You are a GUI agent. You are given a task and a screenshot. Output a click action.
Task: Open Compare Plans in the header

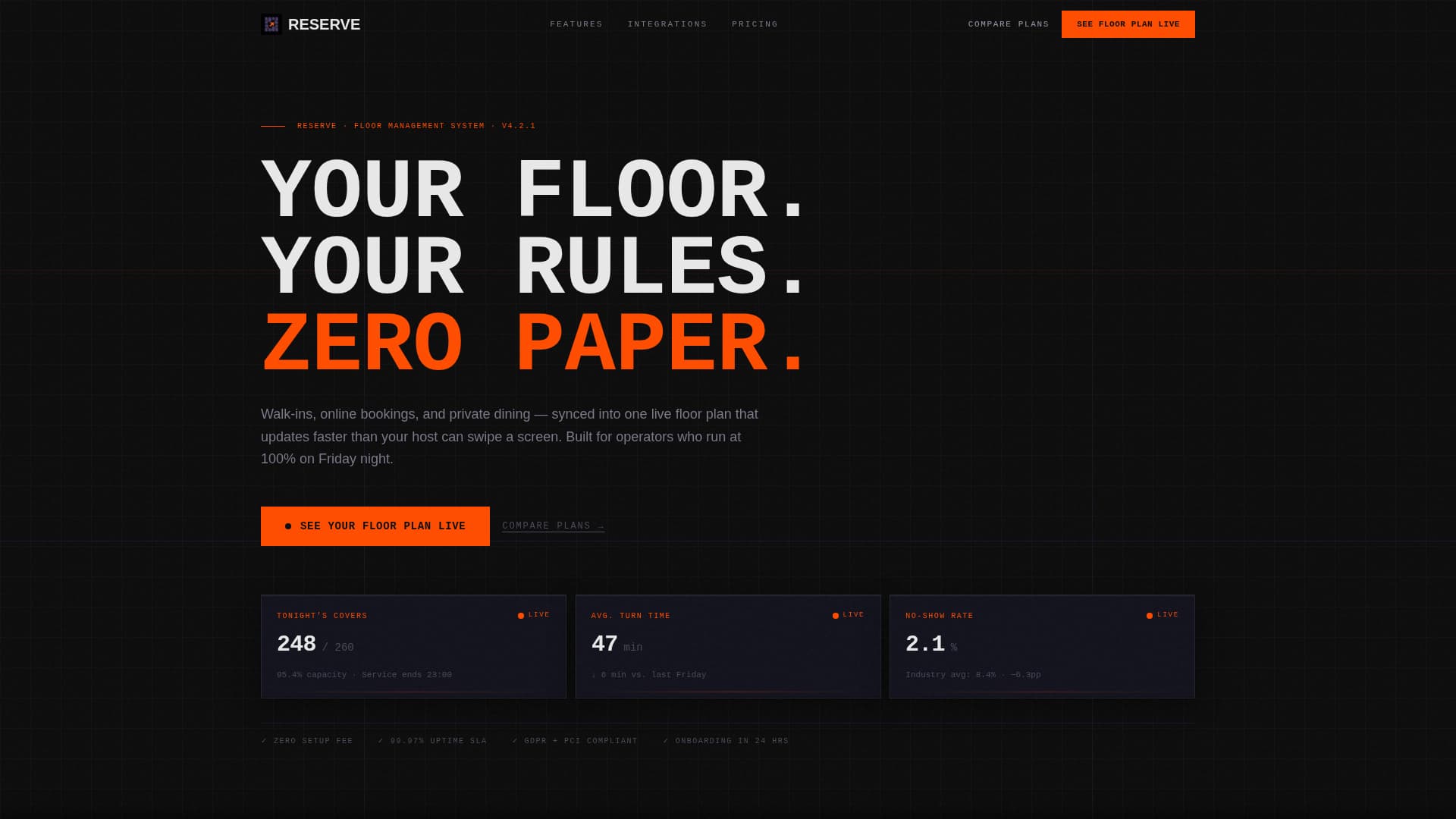[x=1009, y=24]
